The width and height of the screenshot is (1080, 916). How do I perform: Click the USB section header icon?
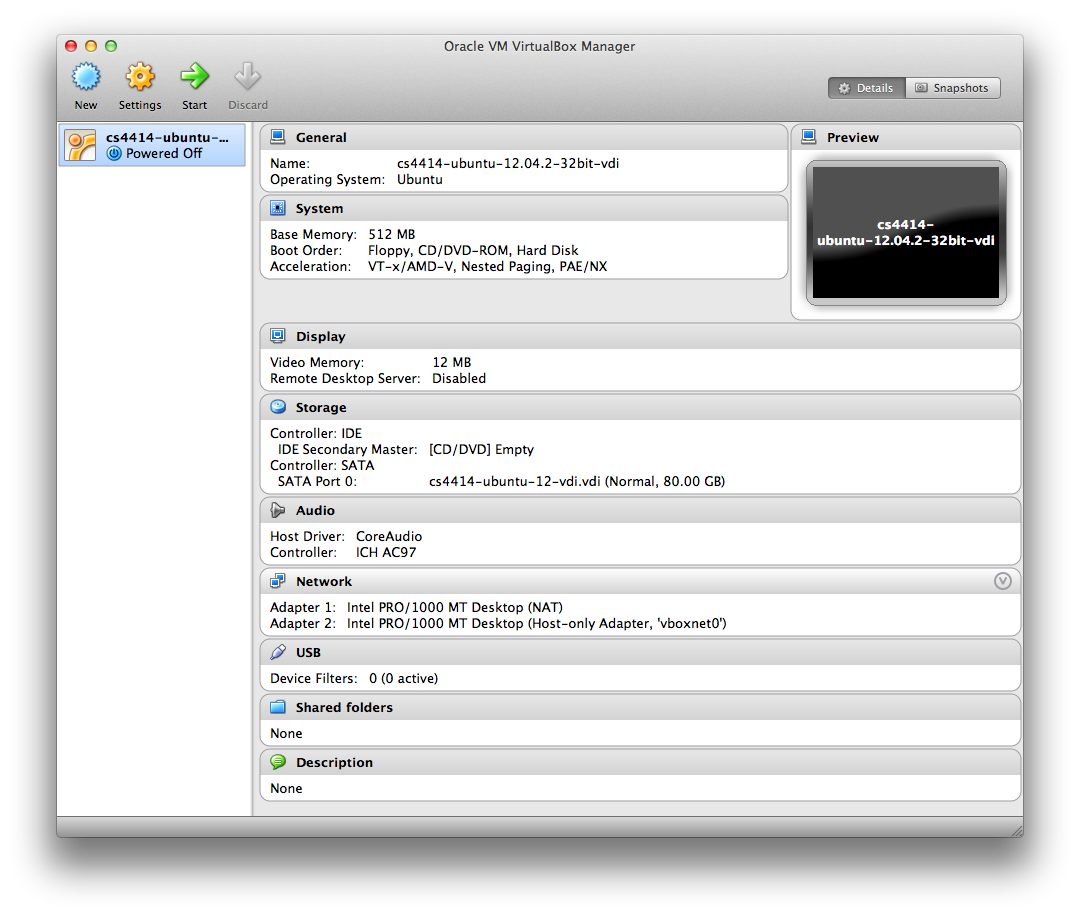[277, 652]
